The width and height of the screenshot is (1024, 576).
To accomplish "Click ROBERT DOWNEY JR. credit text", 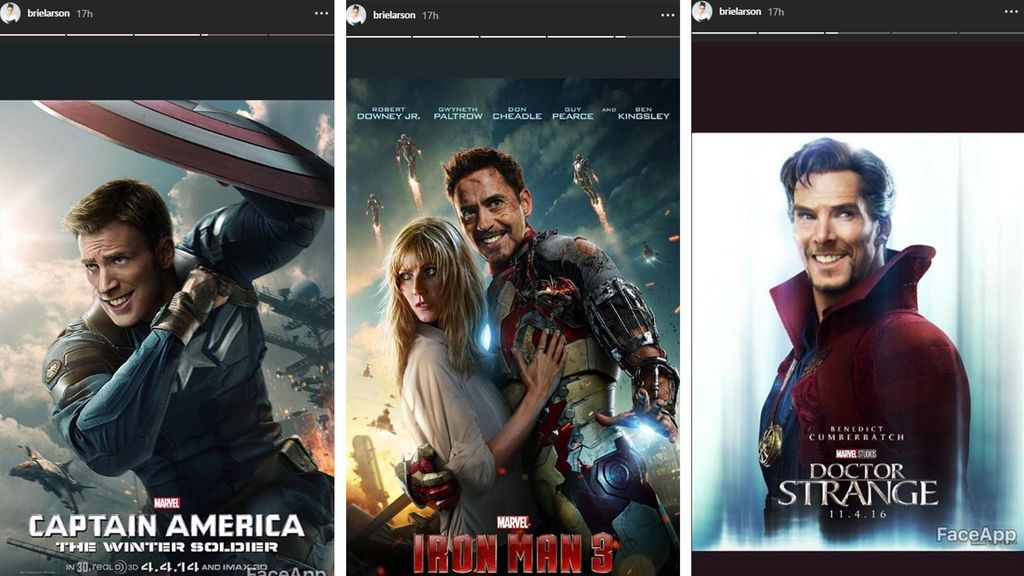I will (x=389, y=114).
